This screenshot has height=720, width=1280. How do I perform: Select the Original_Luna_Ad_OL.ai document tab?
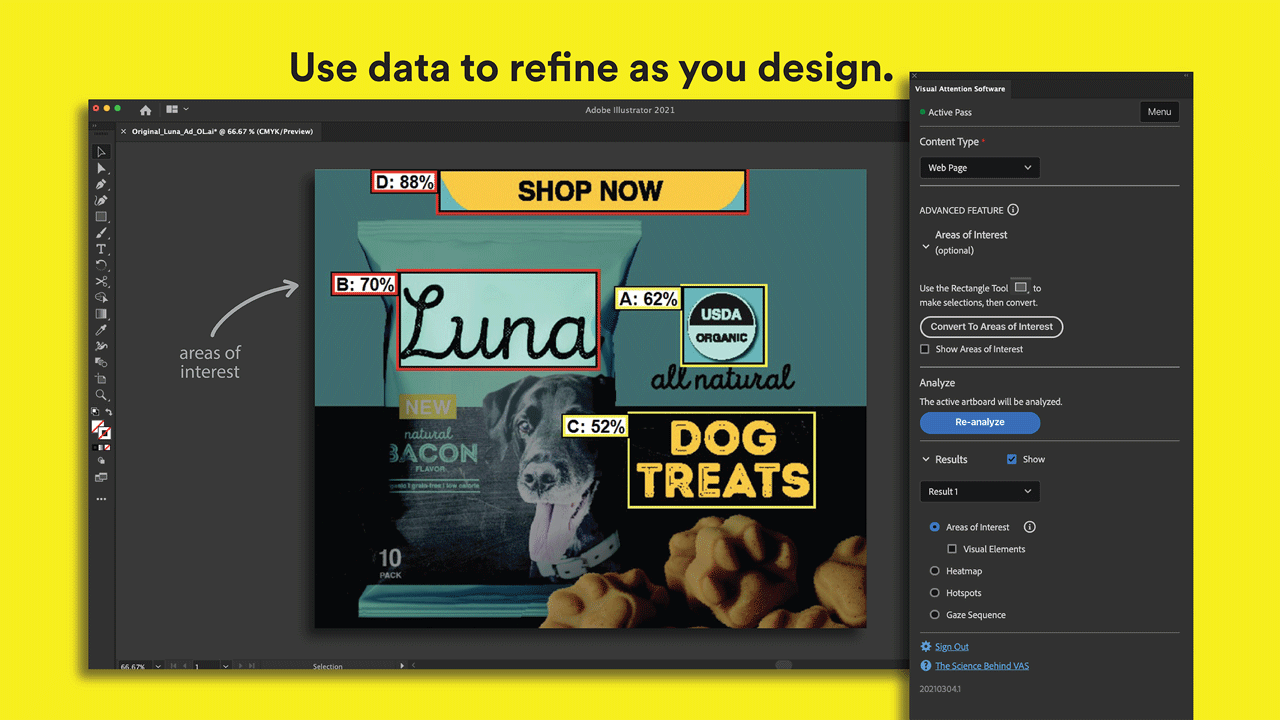point(220,131)
